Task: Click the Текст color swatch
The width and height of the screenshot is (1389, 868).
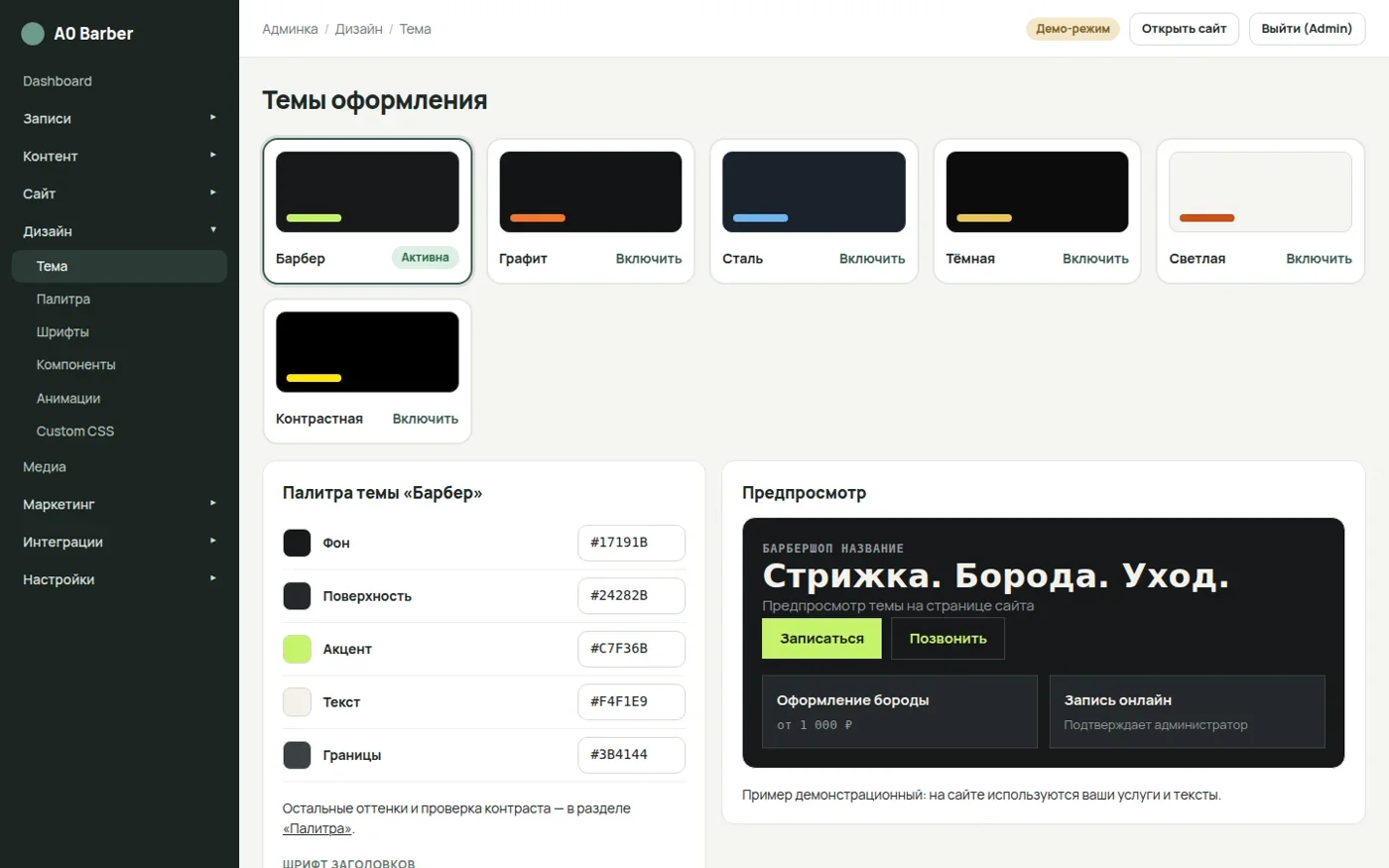Action: pyautogui.click(x=297, y=702)
